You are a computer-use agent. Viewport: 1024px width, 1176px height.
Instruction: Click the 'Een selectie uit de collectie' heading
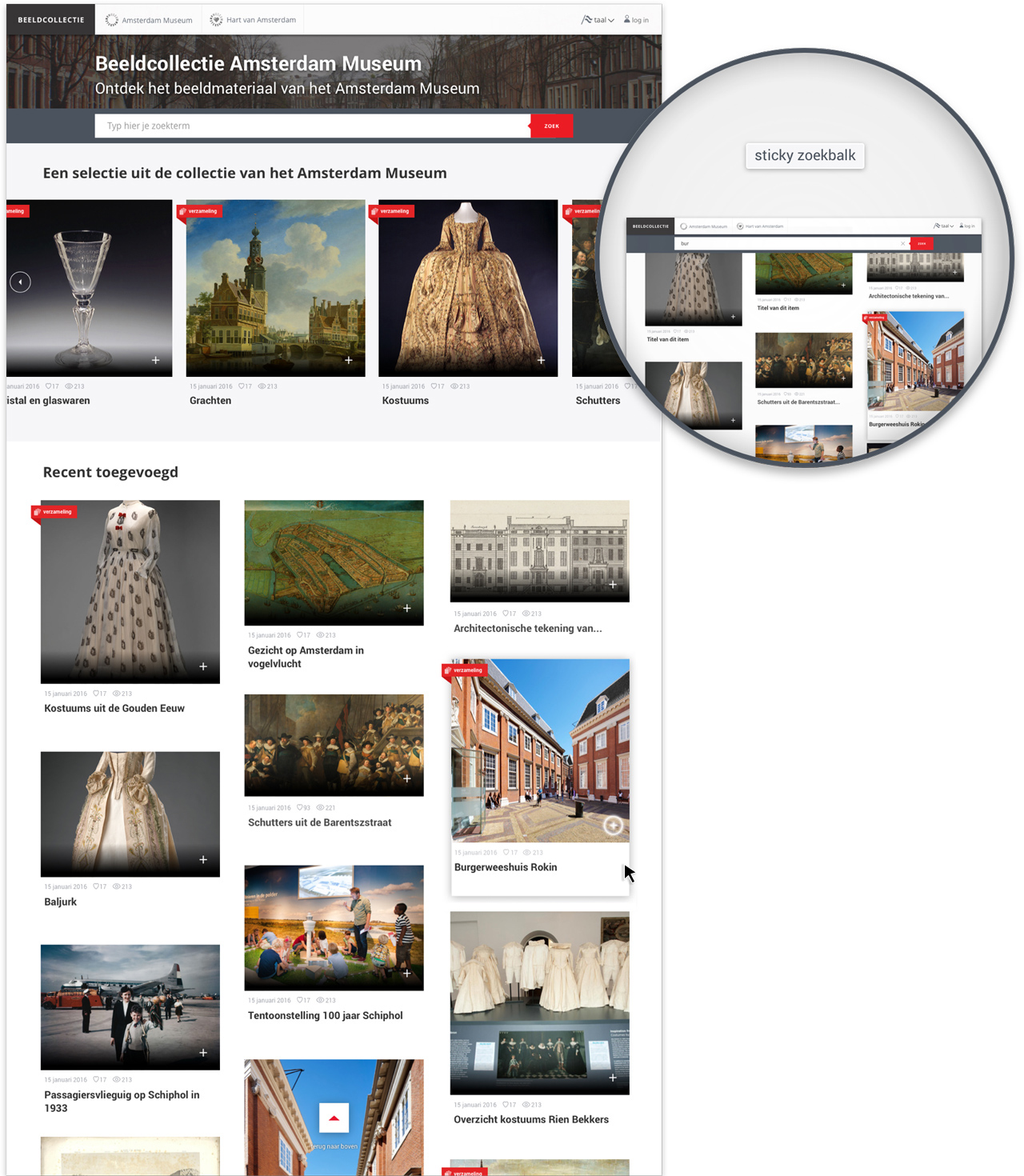(245, 174)
